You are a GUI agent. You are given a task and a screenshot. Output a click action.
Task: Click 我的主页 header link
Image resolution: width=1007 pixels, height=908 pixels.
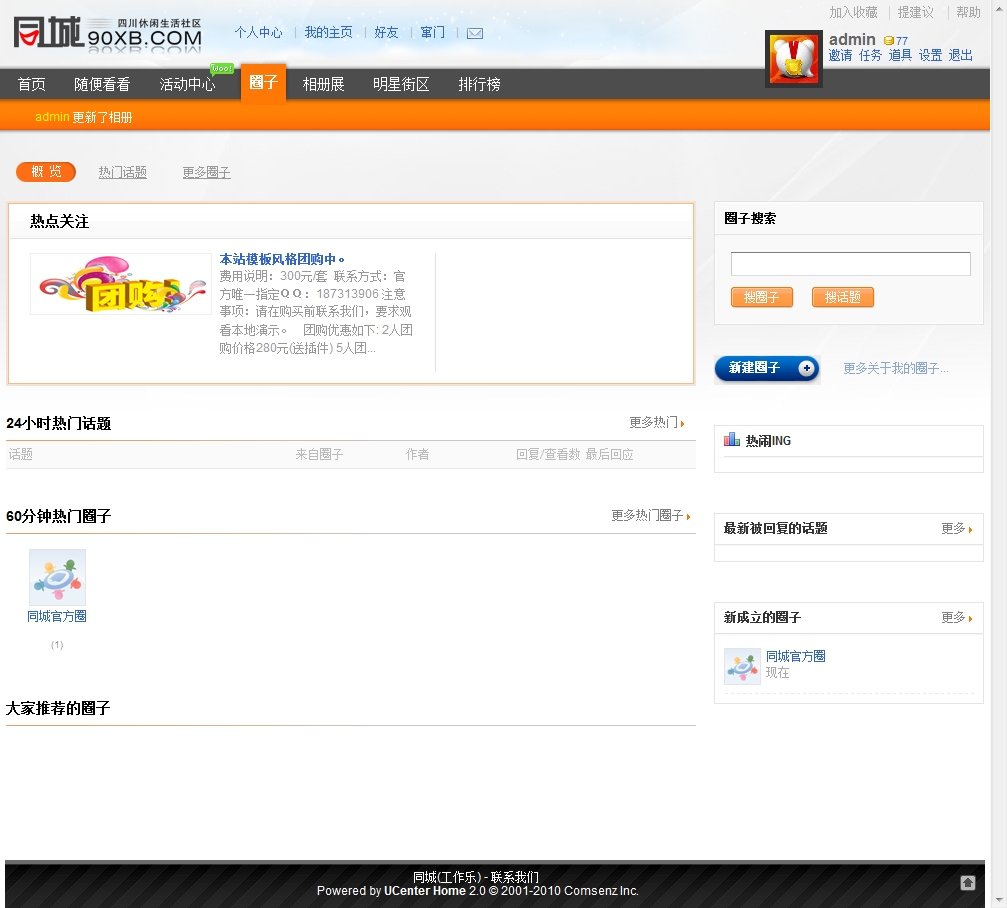tap(328, 32)
